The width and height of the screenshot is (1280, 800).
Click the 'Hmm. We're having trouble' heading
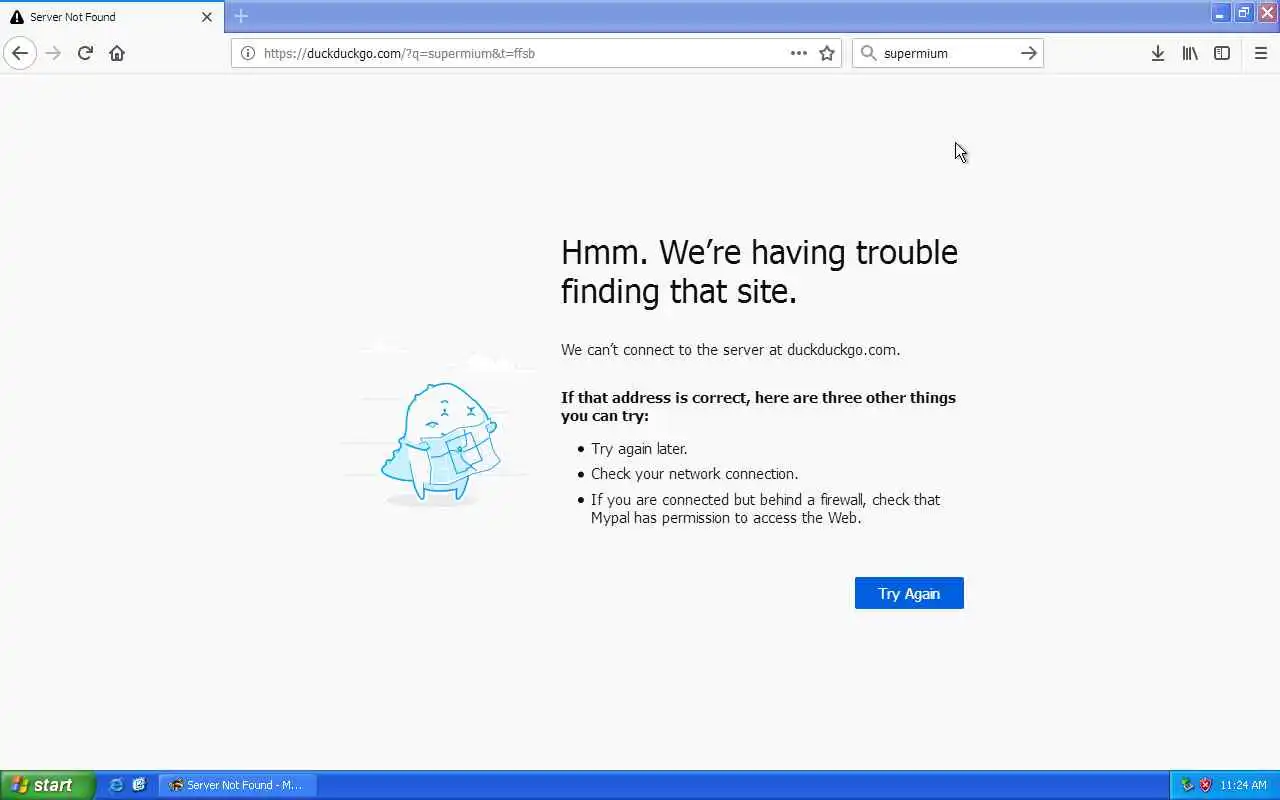click(759, 271)
